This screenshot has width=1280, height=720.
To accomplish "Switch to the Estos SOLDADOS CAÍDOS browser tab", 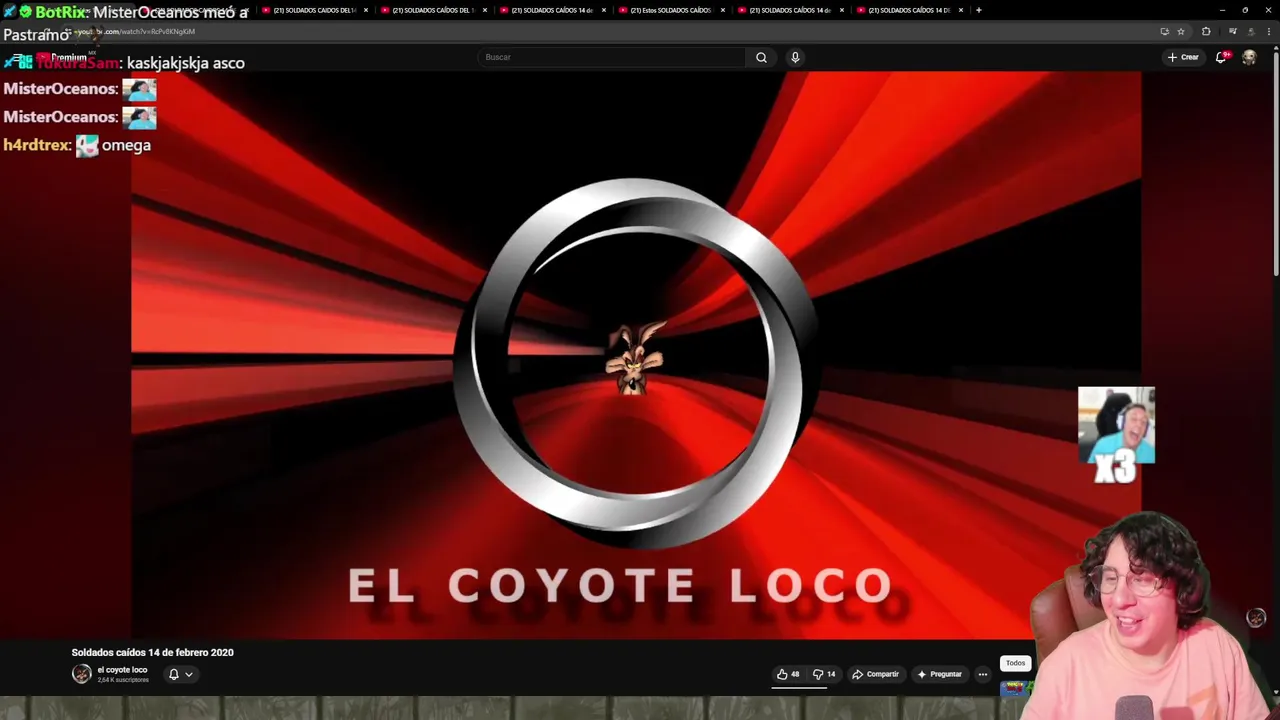I will pos(670,10).
